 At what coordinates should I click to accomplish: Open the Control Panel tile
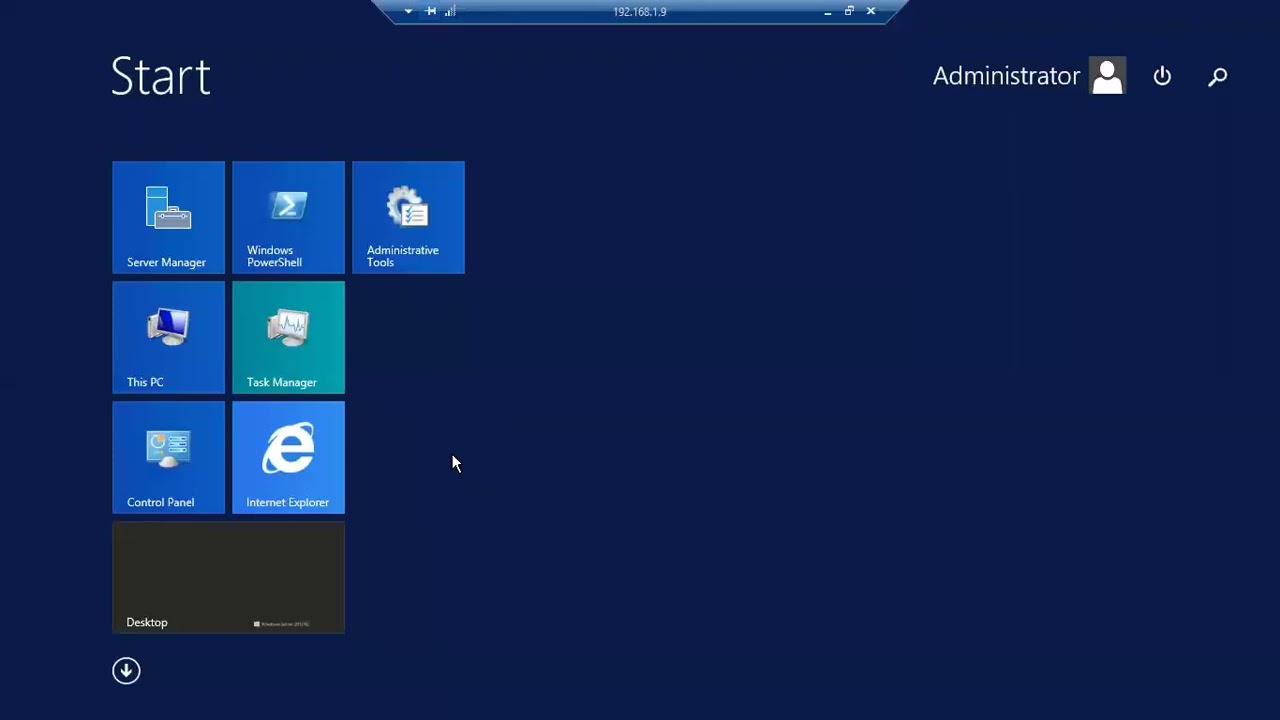pos(168,457)
